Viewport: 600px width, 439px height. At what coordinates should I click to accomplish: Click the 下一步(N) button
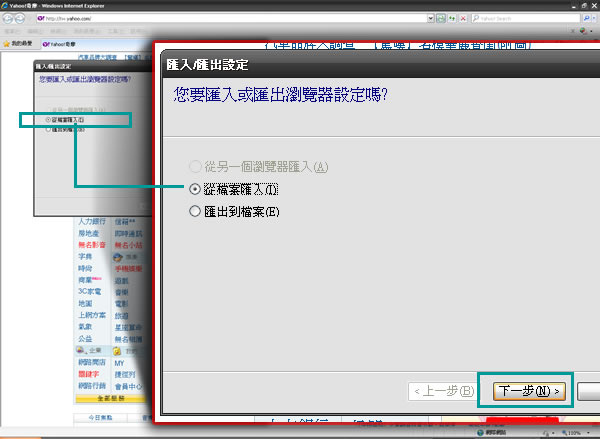529,391
